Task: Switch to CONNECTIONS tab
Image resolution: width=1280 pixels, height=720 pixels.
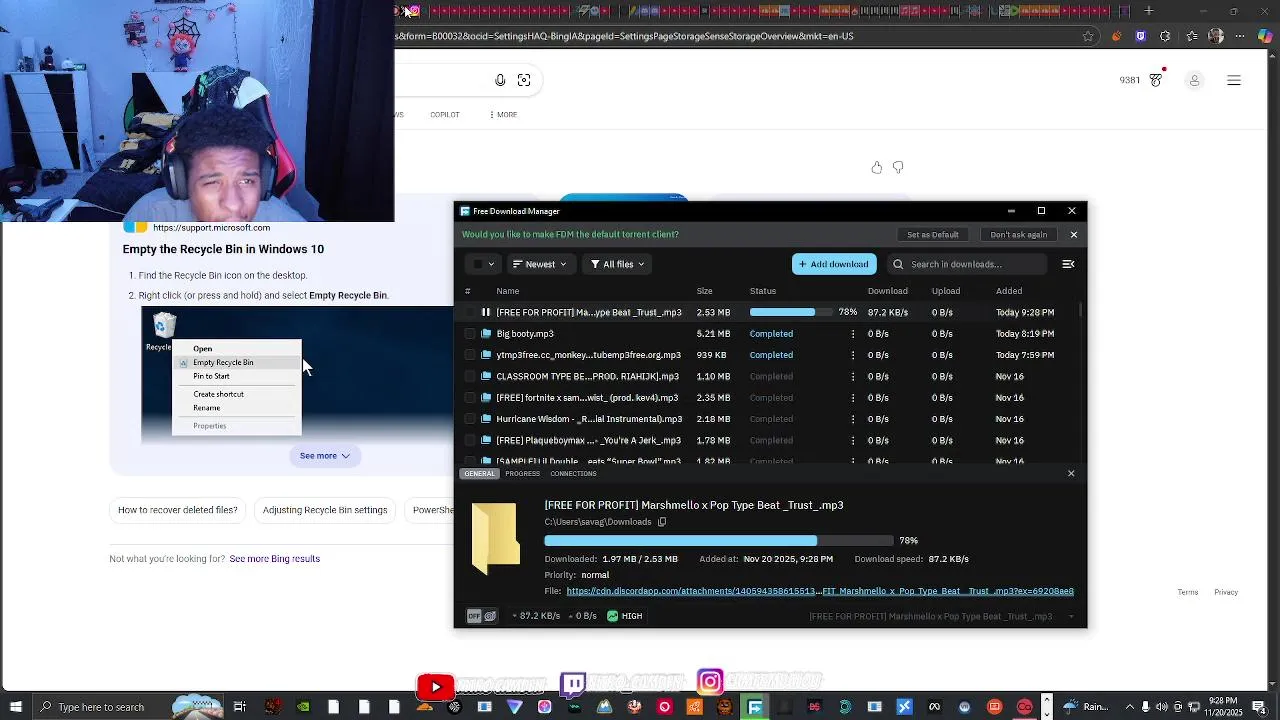Action: tap(573, 473)
